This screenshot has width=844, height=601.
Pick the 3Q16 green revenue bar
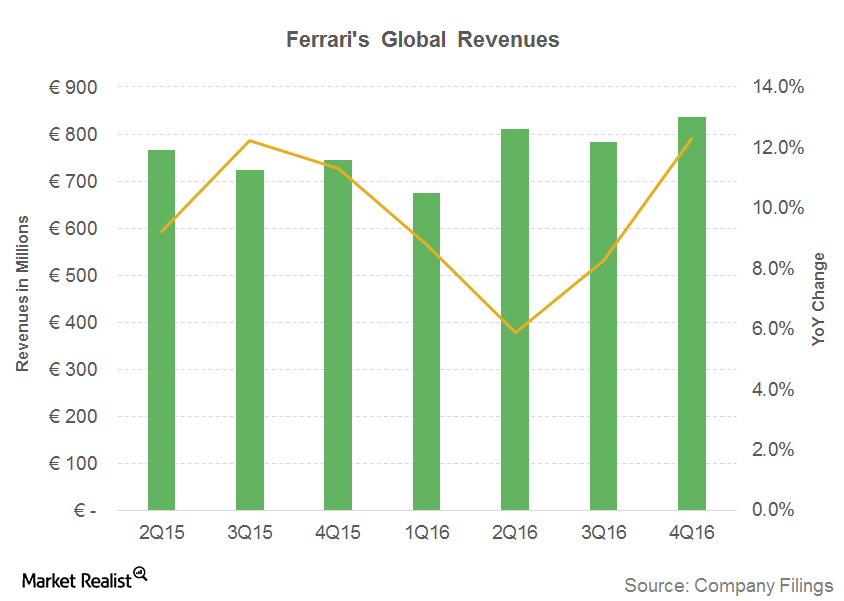[603, 326]
